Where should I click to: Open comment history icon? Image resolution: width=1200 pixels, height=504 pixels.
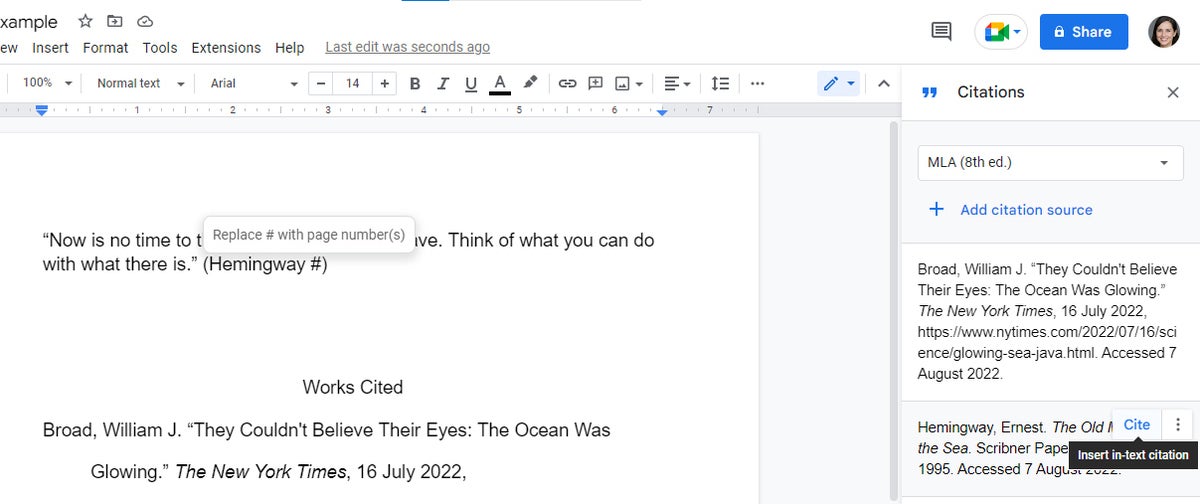(941, 32)
